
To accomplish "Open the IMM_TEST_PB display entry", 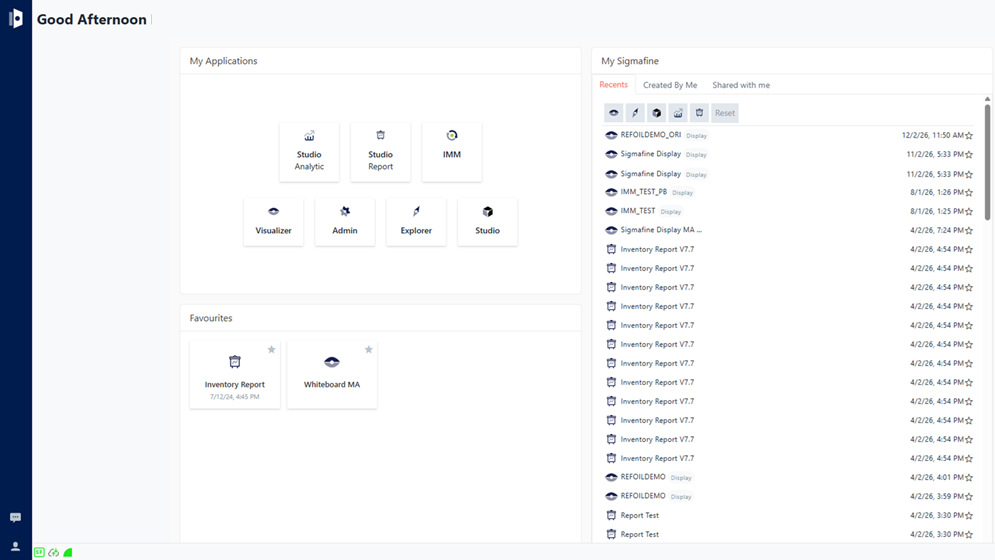I will tap(643, 192).
